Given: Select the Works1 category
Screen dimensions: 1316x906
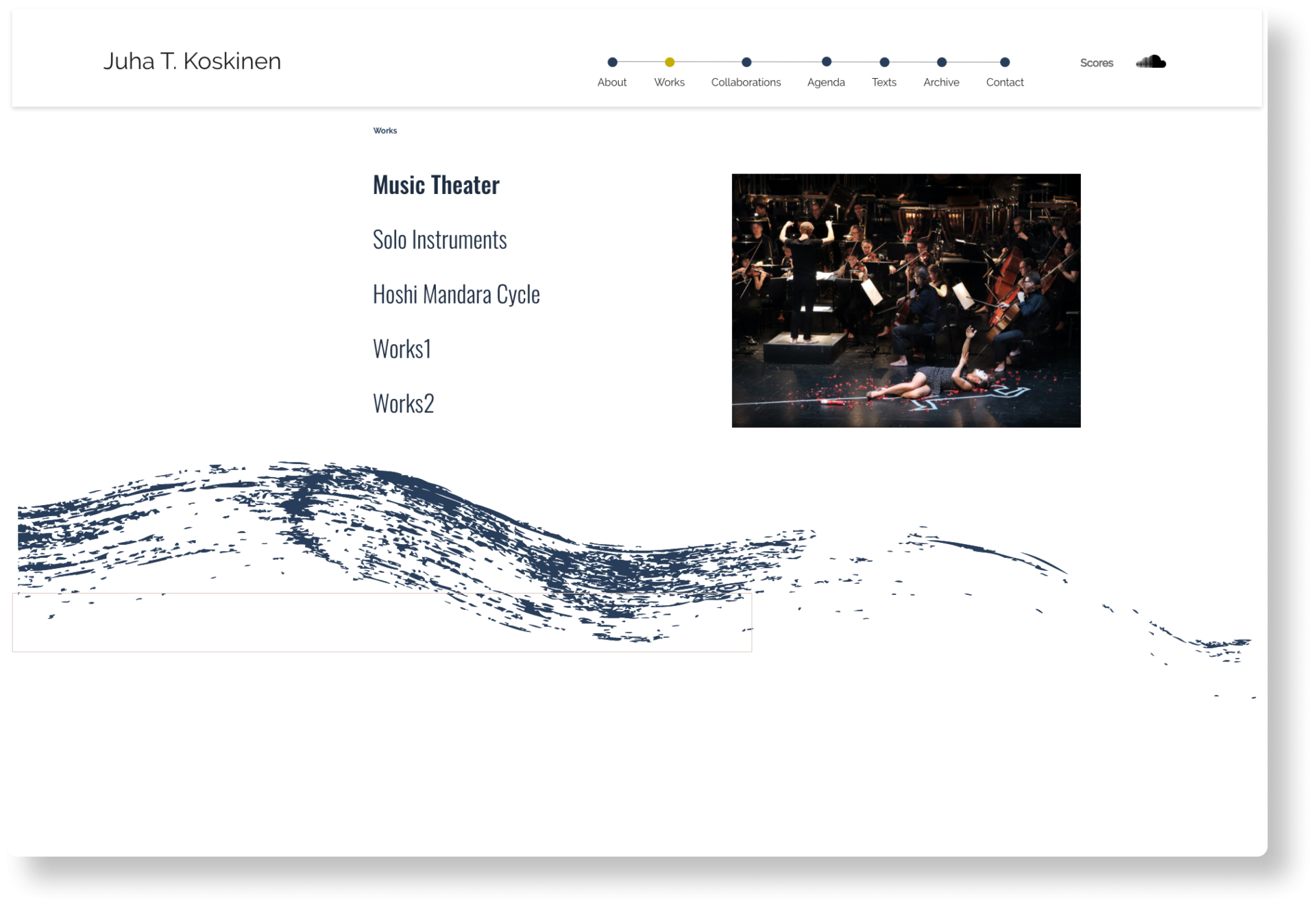Looking at the screenshot, I should pyautogui.click(x=402, y=349).
